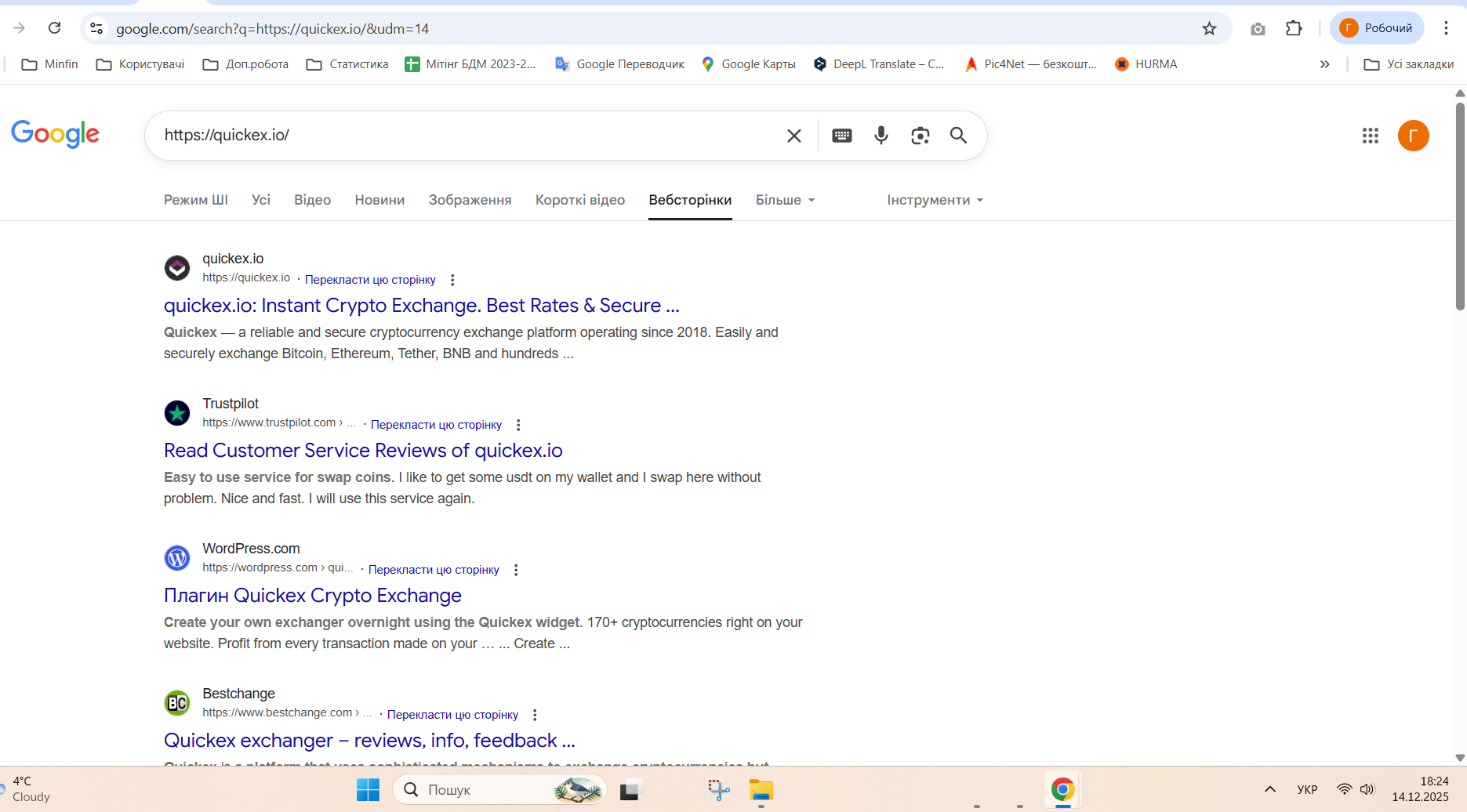Open more options for Trustpilot result

(518, 425)
